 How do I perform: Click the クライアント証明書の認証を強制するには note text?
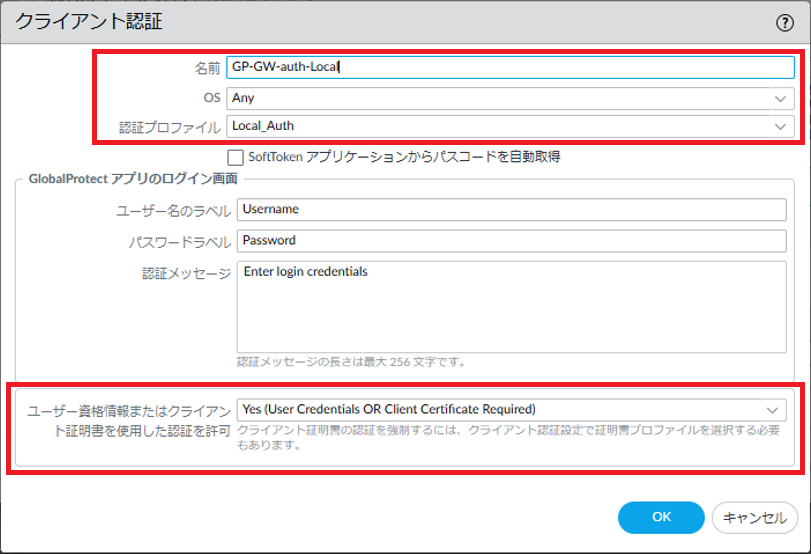(508, 438)
